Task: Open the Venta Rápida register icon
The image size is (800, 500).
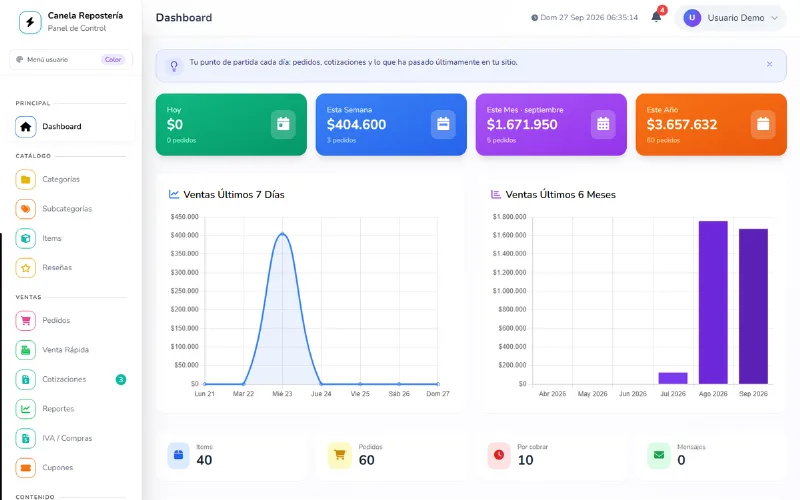Action: [x=26, y=350]
